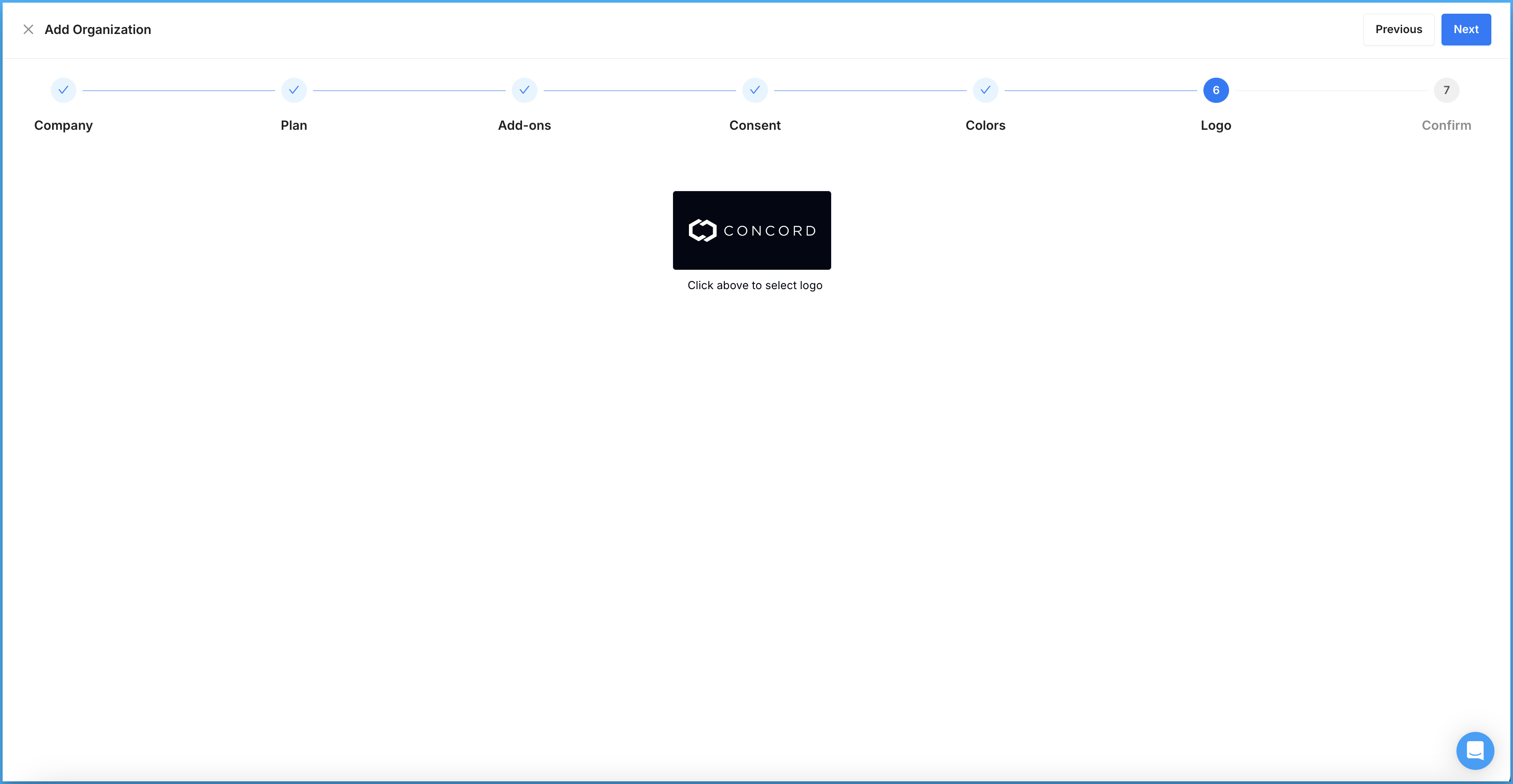Click the Consent step checkmark icon

755,90
